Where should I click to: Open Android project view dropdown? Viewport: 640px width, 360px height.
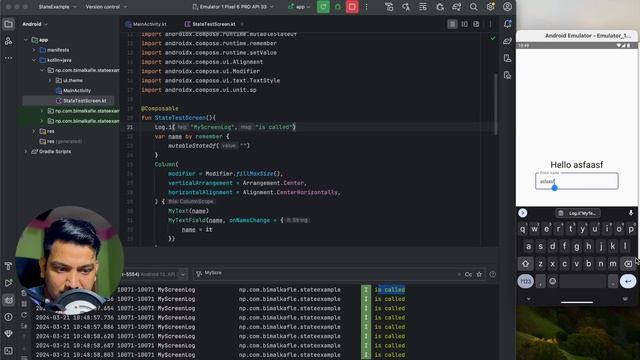[x=35, y=24]
